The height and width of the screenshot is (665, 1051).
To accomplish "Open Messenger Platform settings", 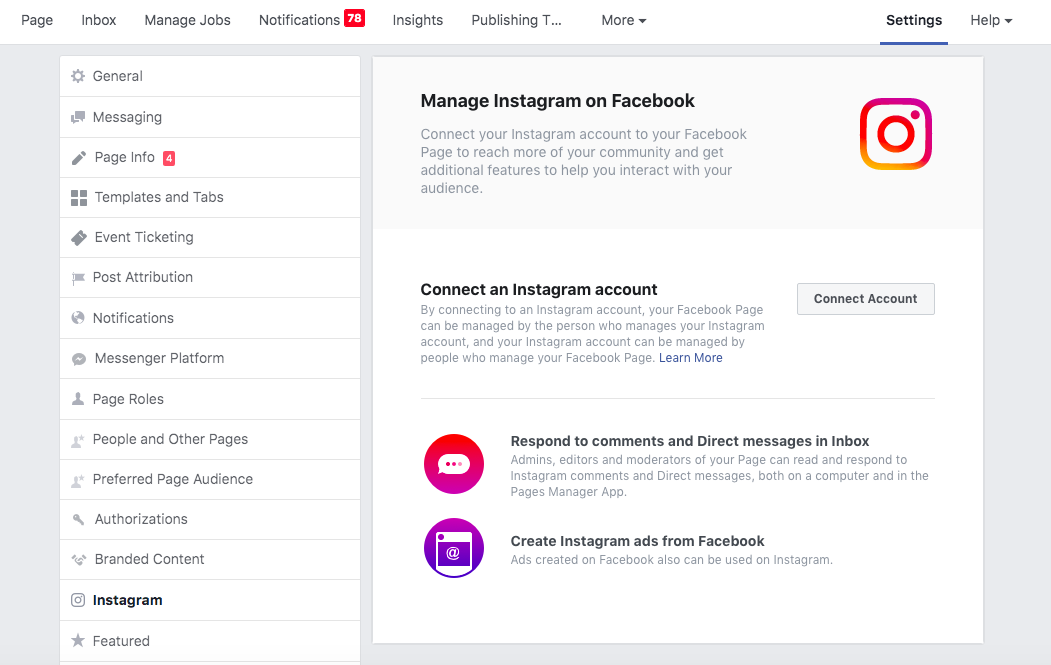I will (210, 359).
